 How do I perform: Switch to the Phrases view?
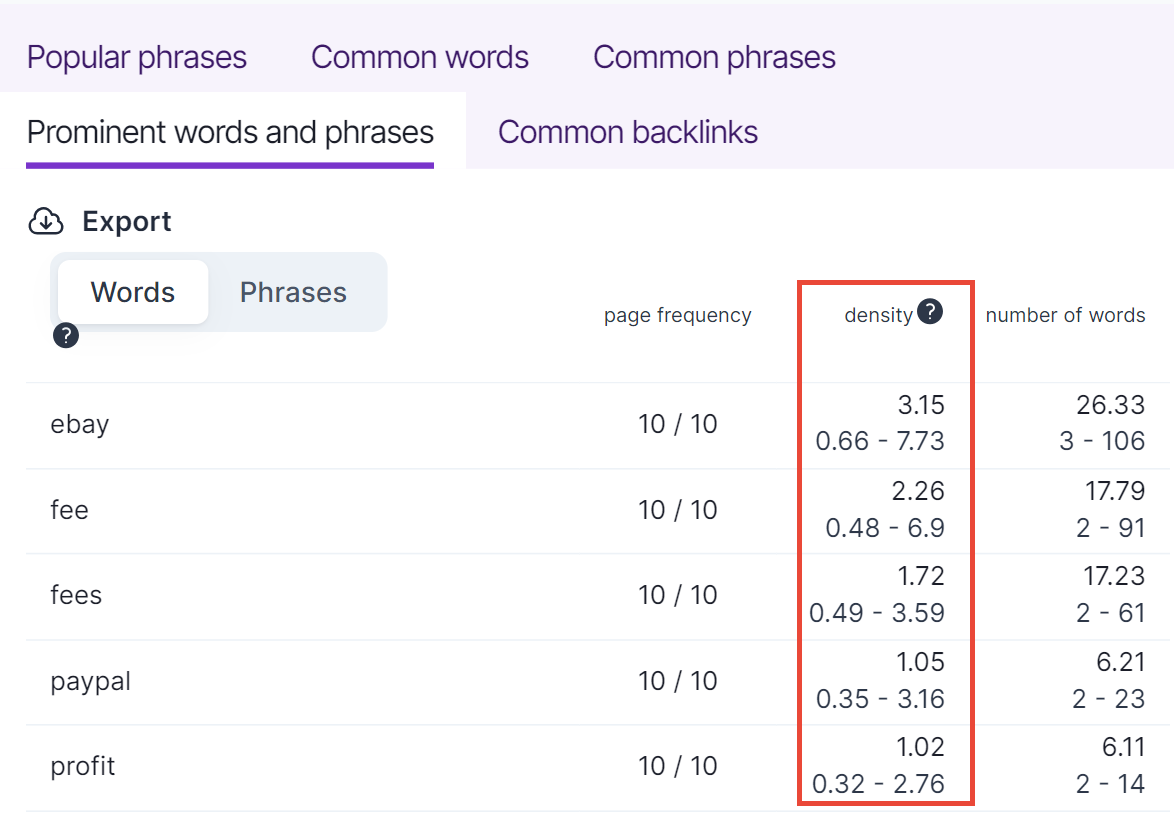pos(293,292)
